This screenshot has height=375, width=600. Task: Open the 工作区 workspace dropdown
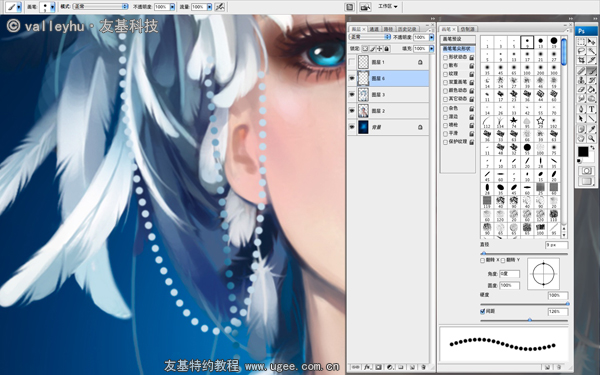click(x=388, y=7)
